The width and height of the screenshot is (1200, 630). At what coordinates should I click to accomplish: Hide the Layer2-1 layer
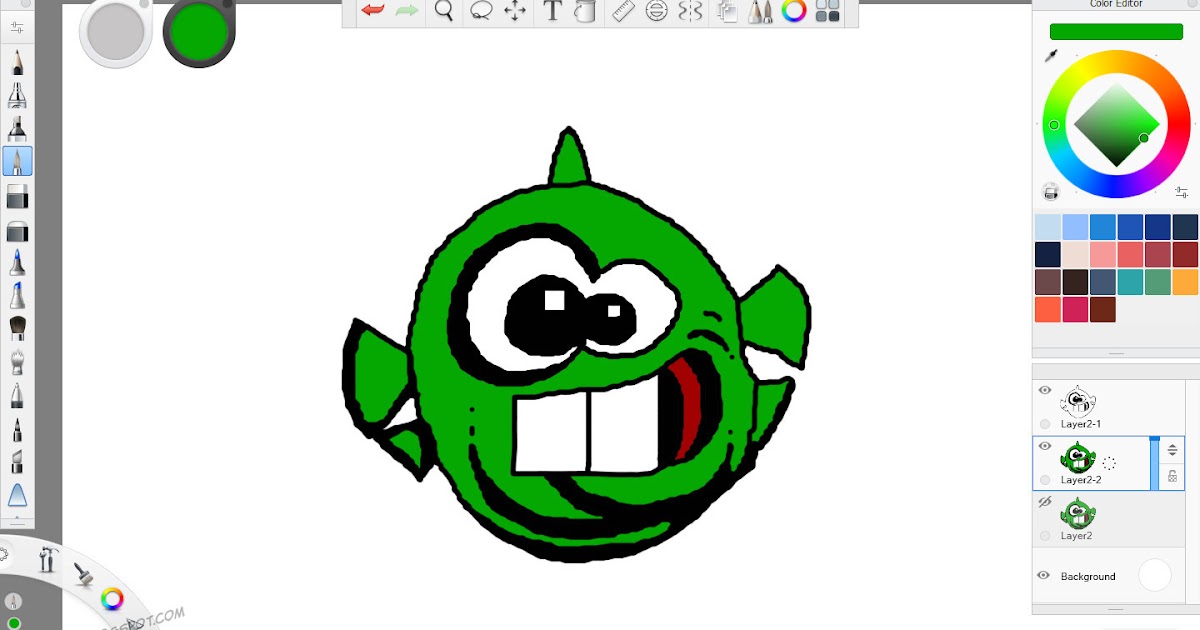tap(1045, 390)
